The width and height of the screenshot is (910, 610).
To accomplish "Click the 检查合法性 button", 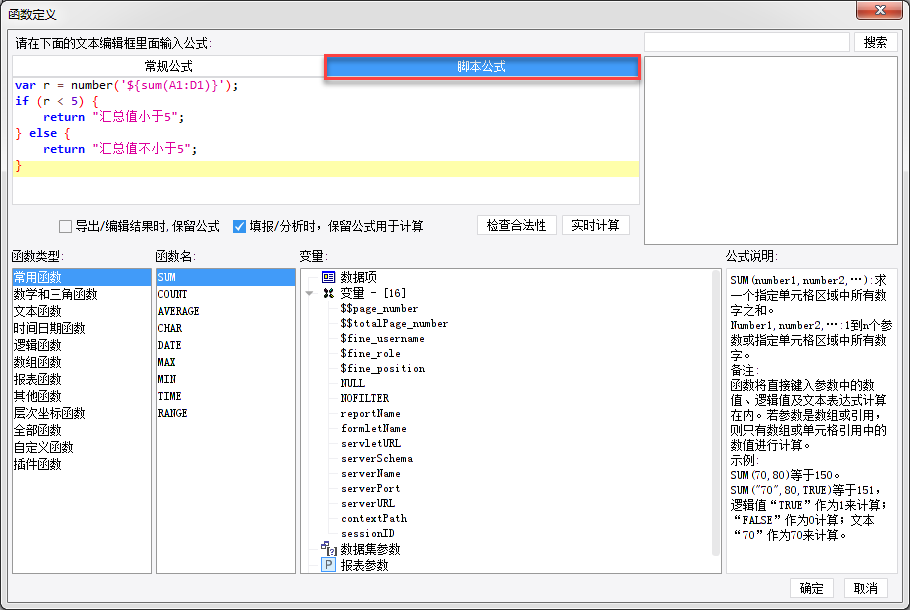I will [x=517, y=225].
